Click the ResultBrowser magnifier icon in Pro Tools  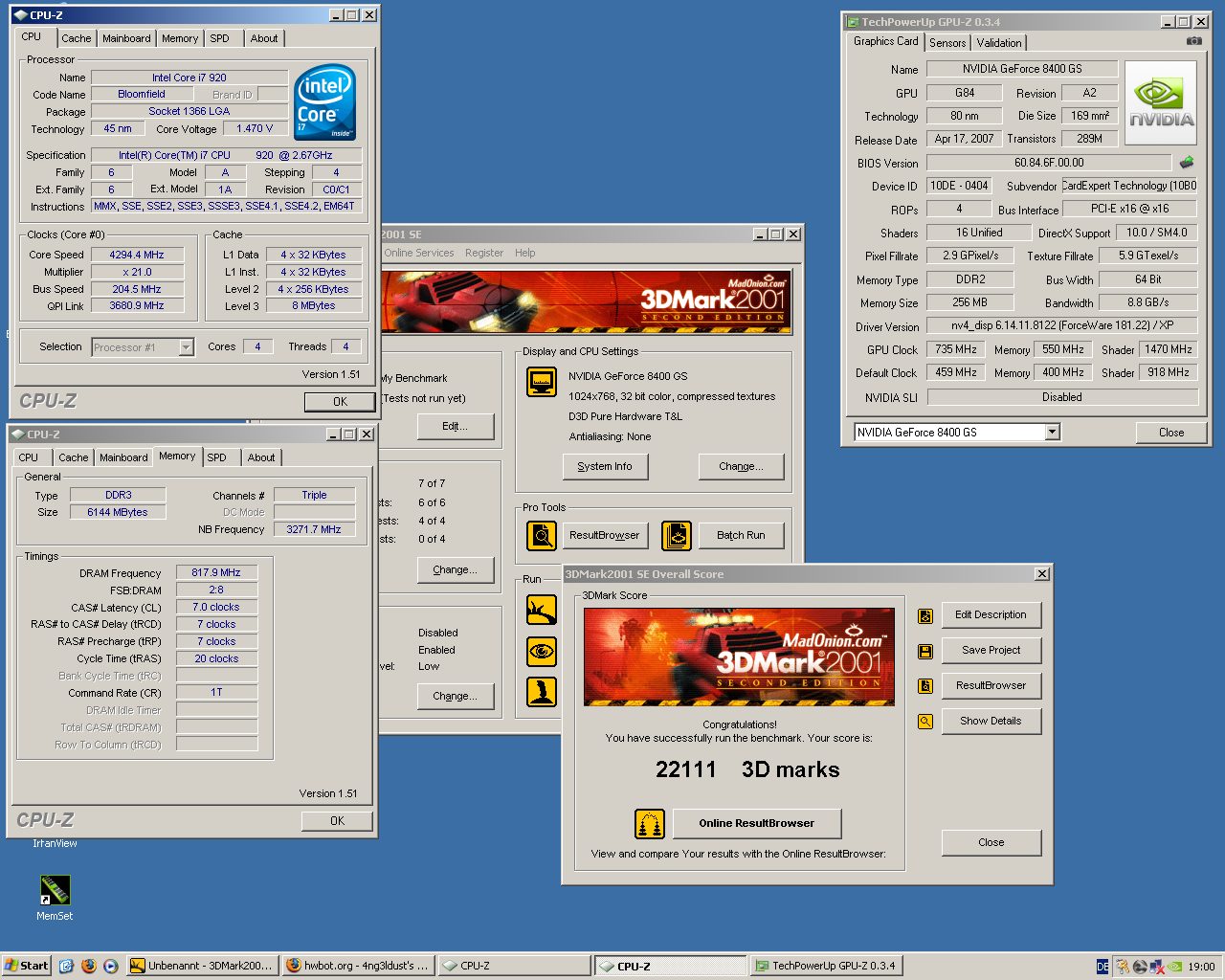(x=542, y=536)
